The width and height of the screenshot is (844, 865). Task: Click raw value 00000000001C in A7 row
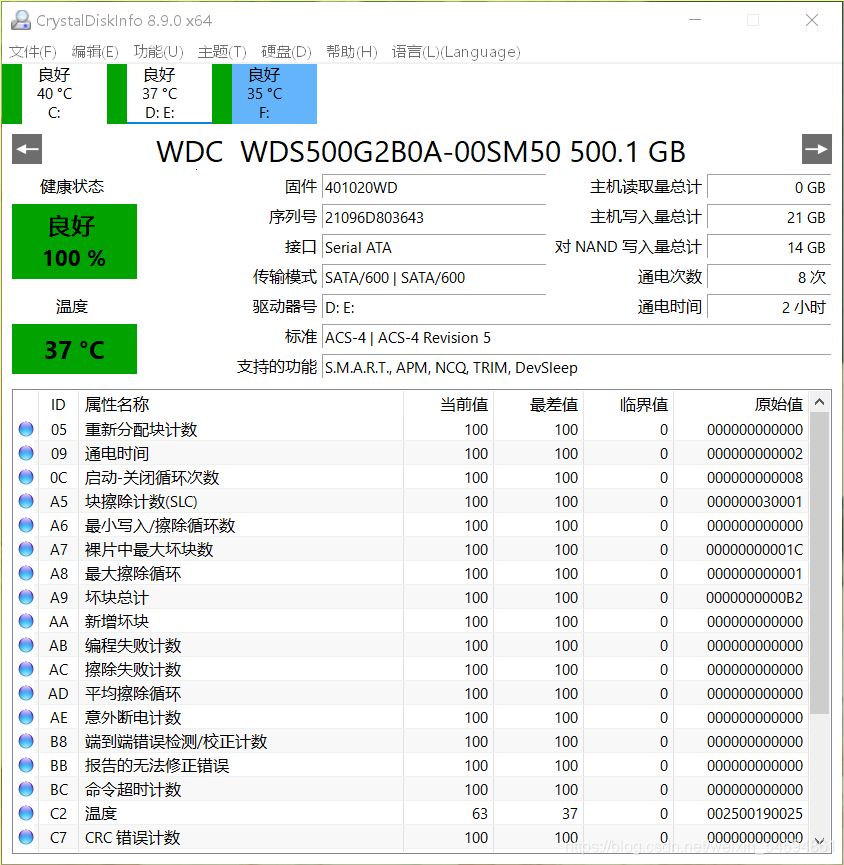(x=755, y=549)
